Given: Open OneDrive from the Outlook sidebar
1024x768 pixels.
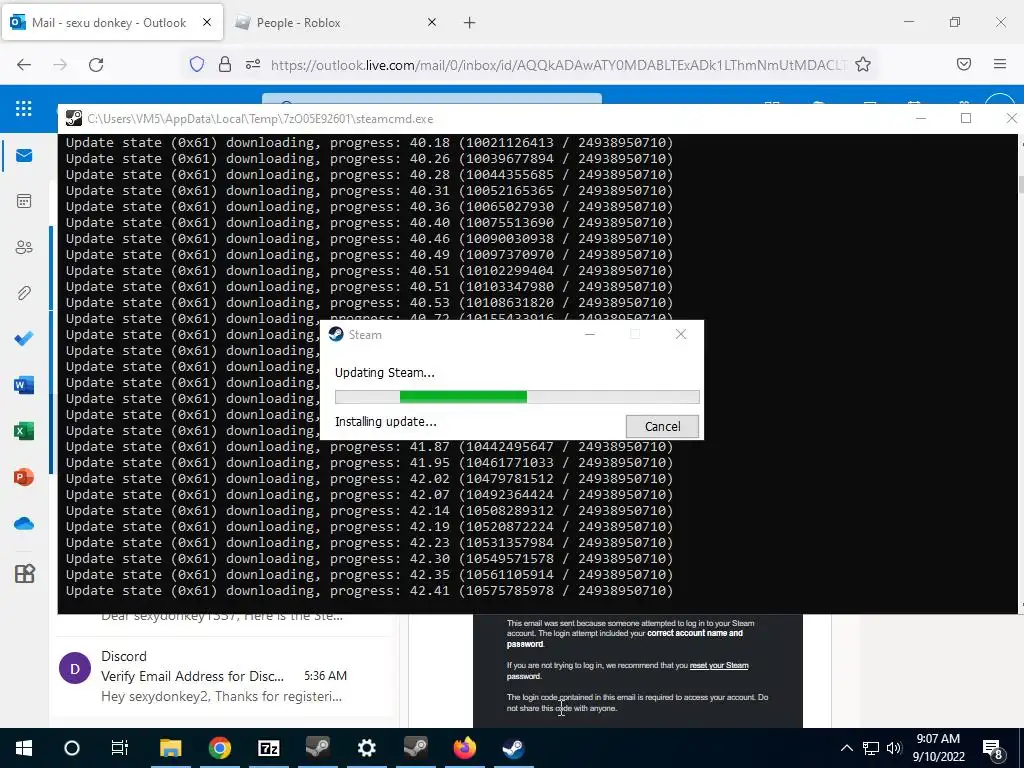Looking at the screenshot, I should (x=24, y=523).
